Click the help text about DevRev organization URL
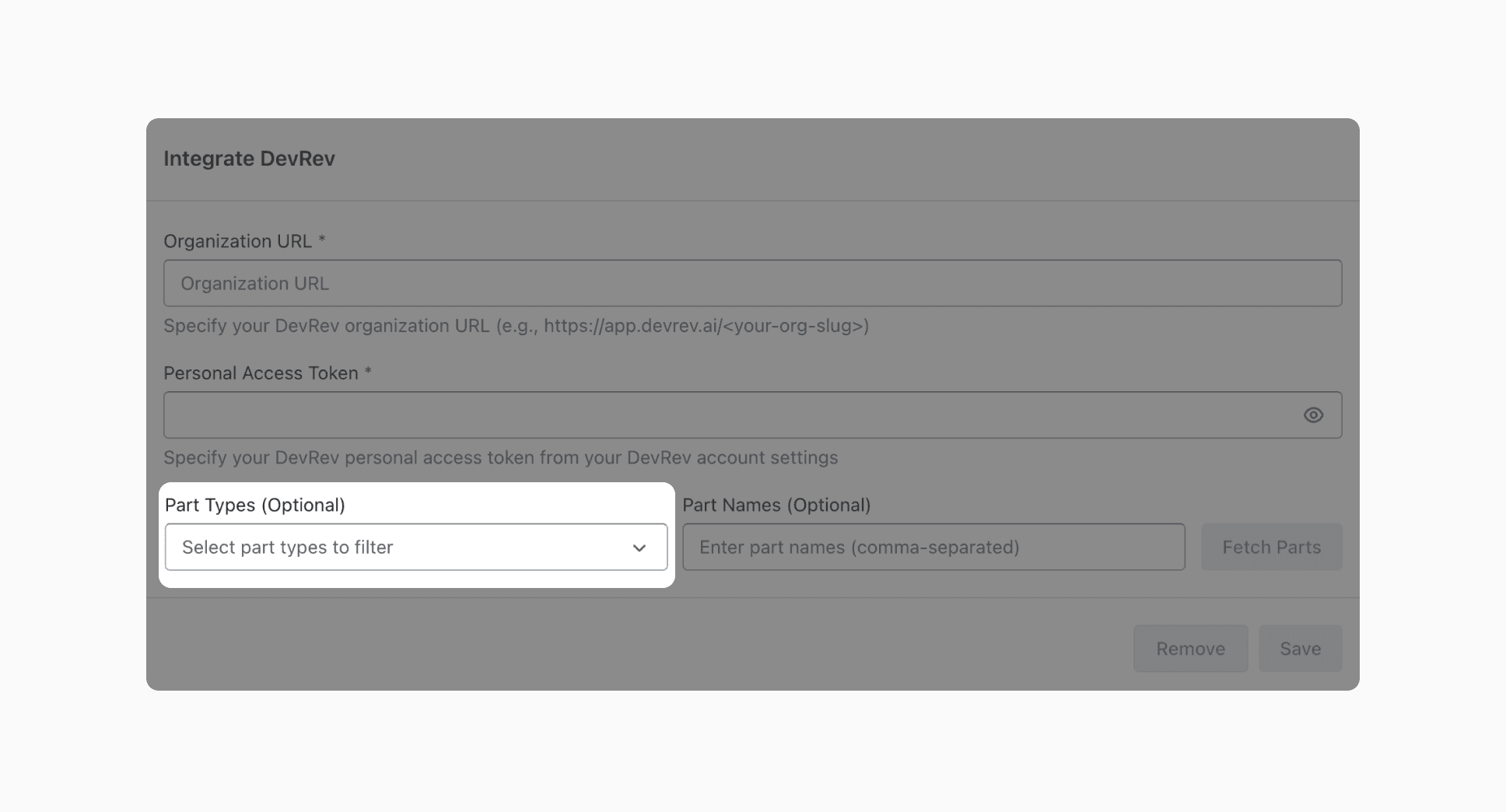Viewport: 1506px width, 812px height. (516, 326)
